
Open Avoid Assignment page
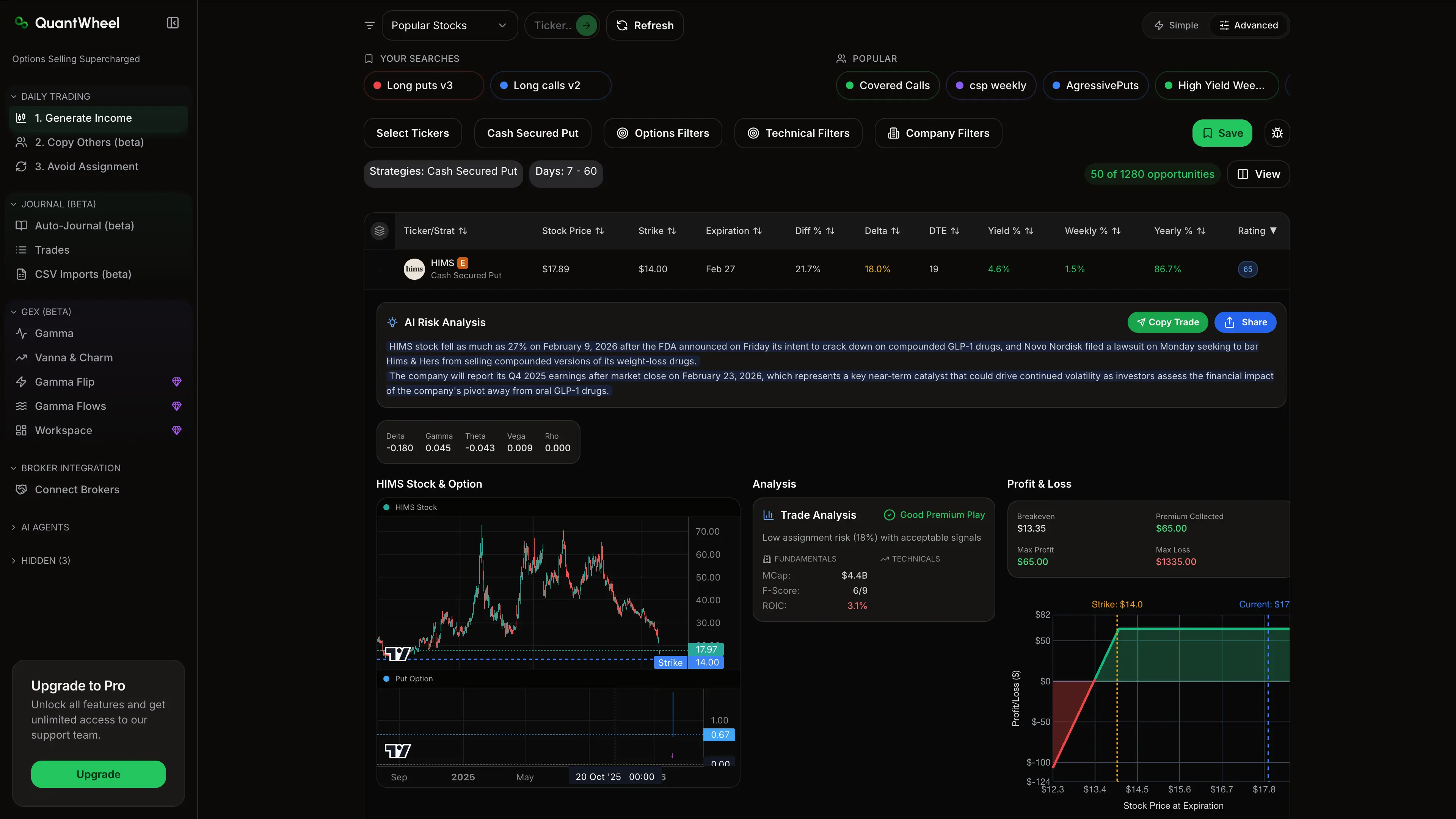coord(99,167)
